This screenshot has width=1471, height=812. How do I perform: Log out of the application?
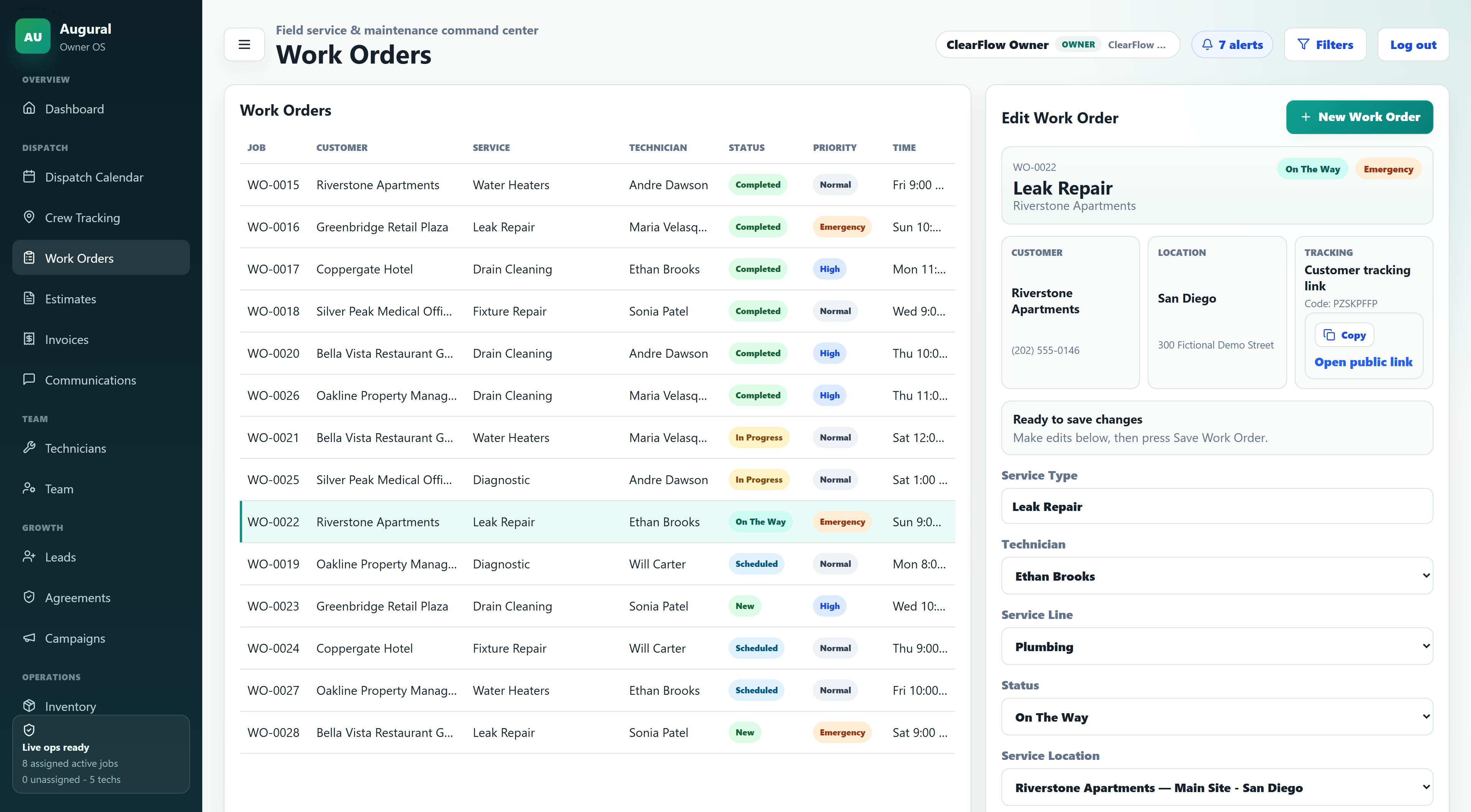(1413, 44)
